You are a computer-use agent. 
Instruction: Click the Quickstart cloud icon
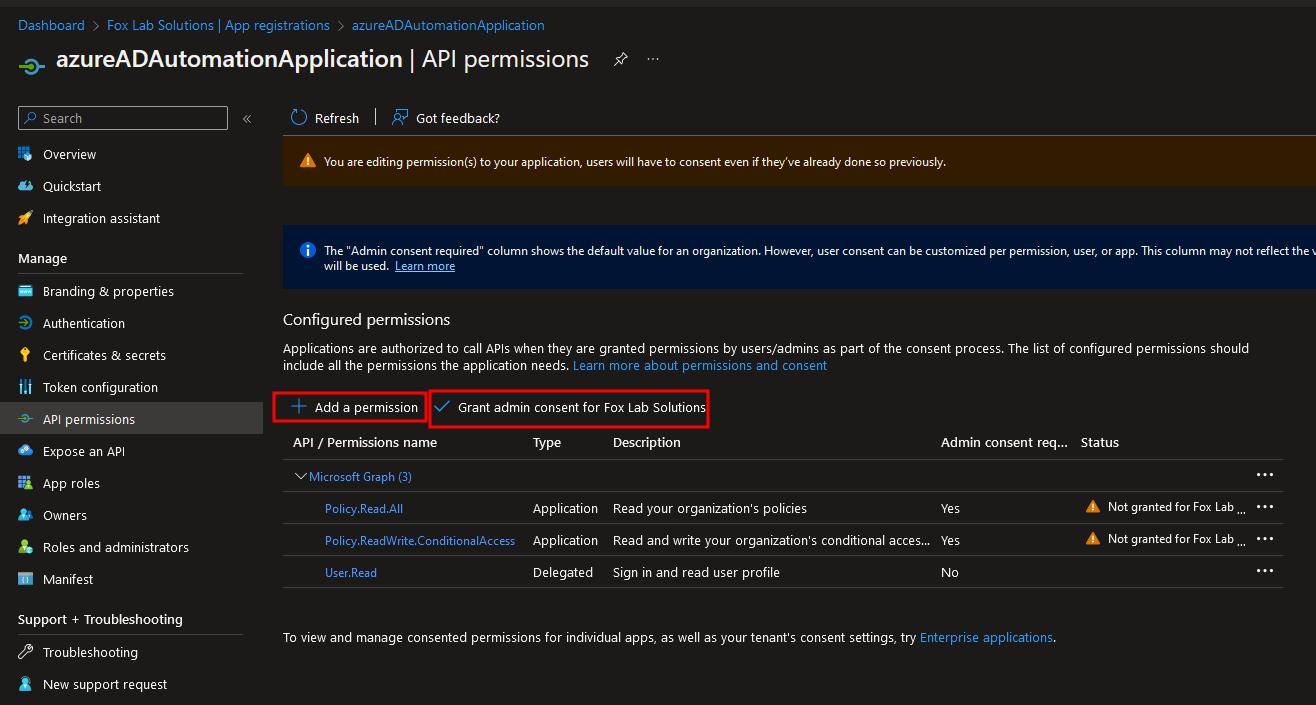26,186
